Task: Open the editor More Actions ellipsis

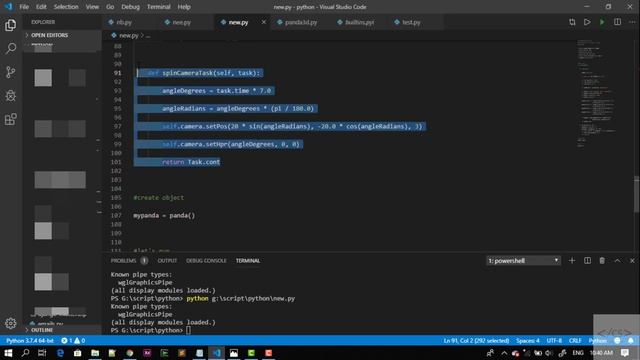Action: pyautogui.click(x=632, y=22)
